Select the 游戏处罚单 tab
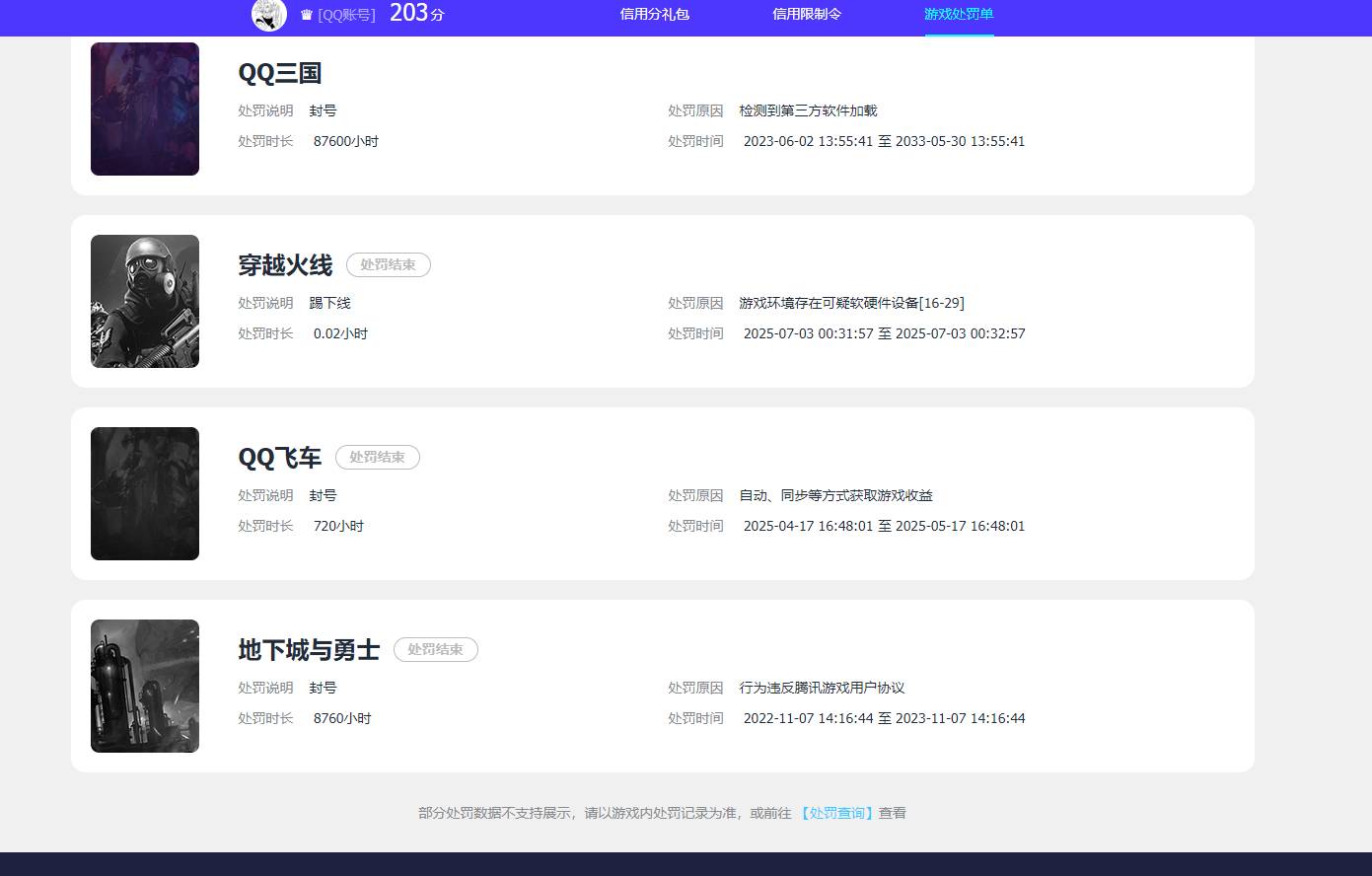The image size is (1372, 876). 959,14
